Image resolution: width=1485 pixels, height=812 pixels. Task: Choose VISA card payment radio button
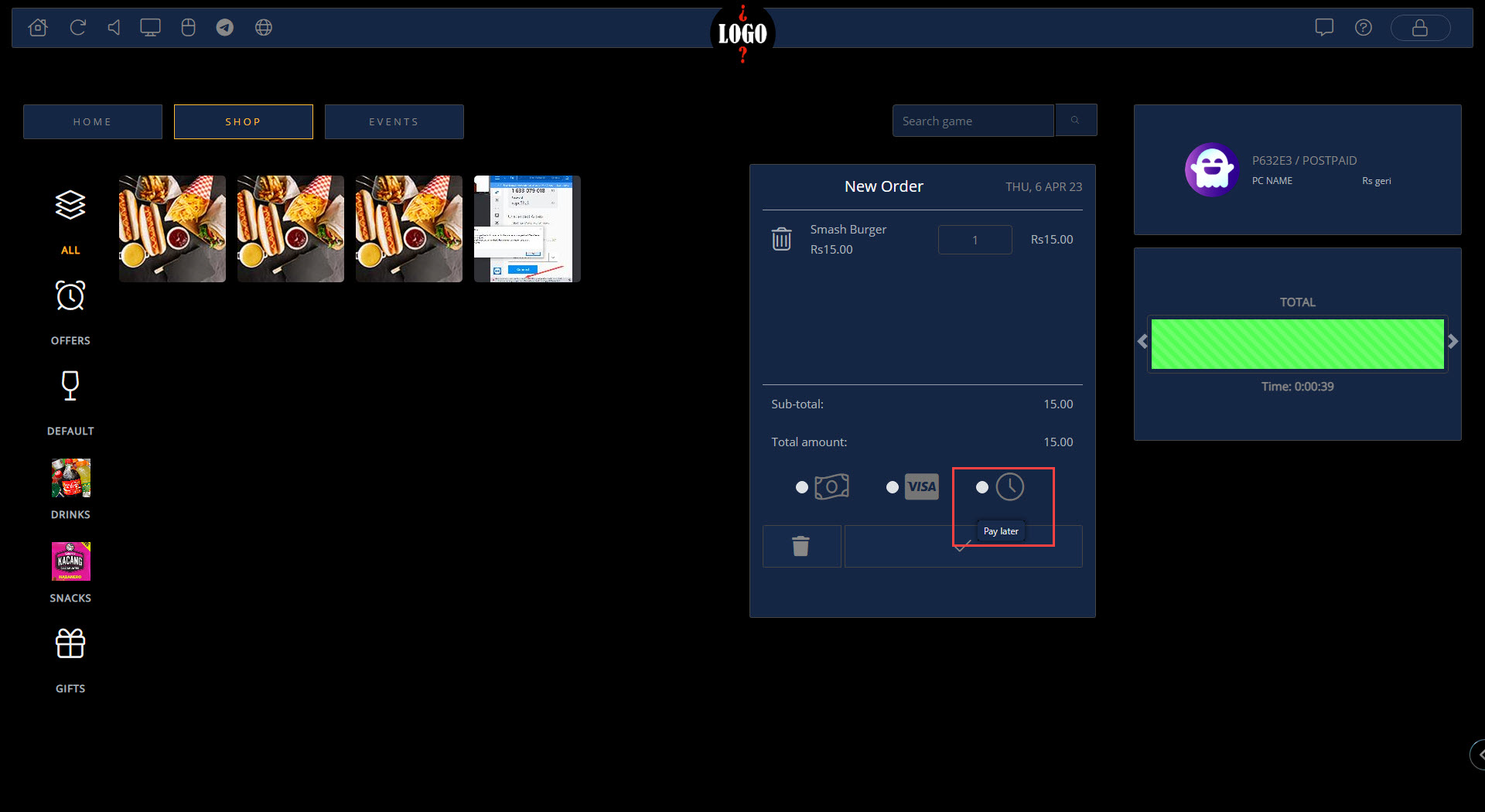click(x=893, y=487)
